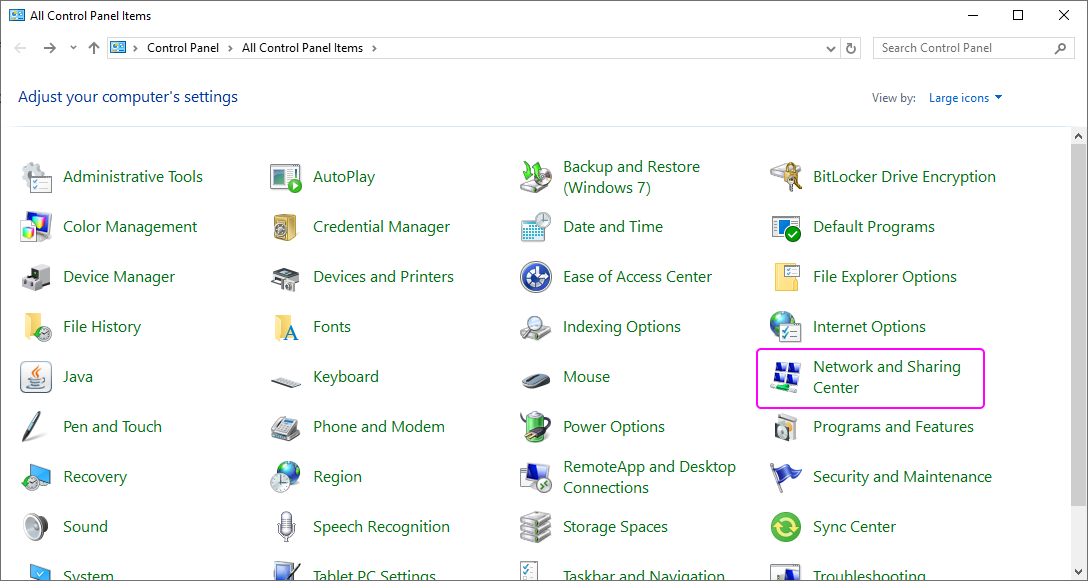
Task: Open the Network and Sharing Center link
Action: 886,377
